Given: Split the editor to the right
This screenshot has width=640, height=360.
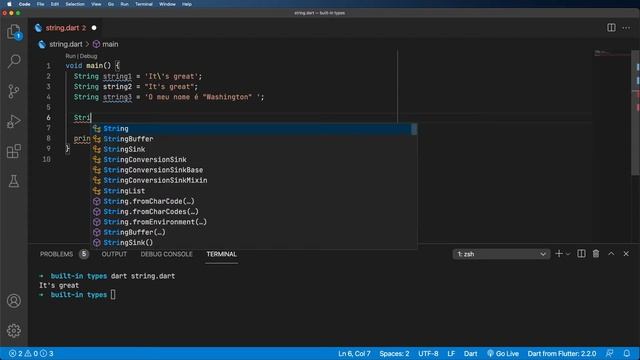Looking at the screenshot, I should (611, 28).
